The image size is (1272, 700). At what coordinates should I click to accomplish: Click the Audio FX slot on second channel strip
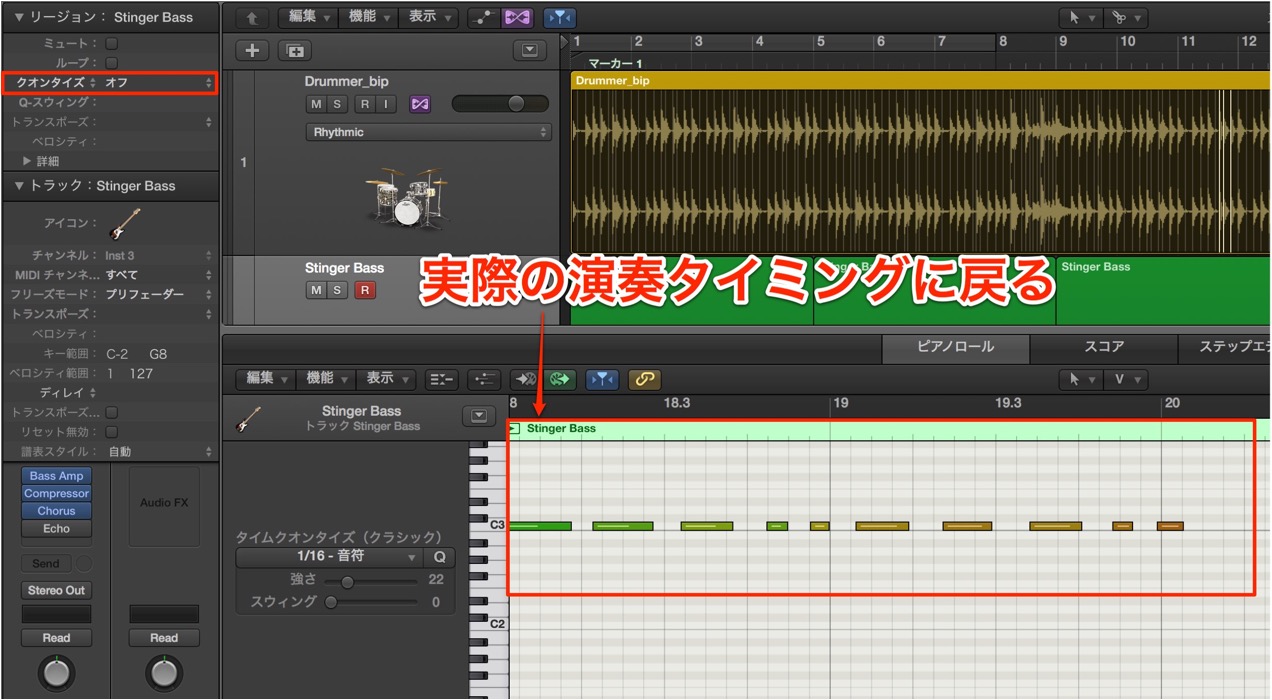(164, 505)
